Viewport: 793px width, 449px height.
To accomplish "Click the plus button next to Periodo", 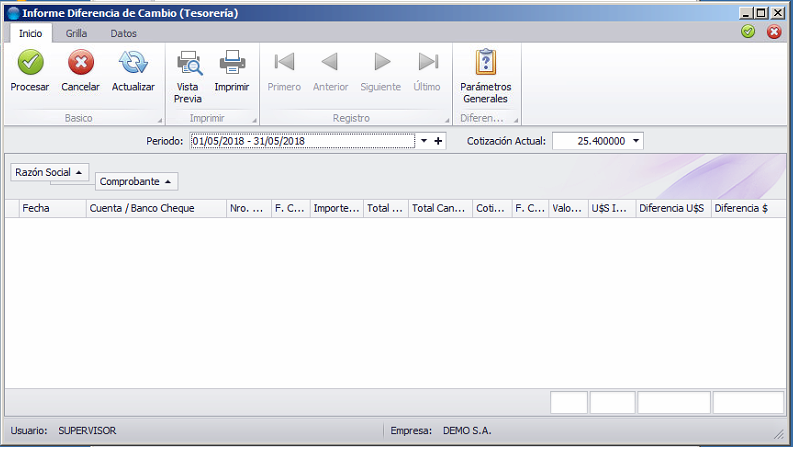I will 438,141.
